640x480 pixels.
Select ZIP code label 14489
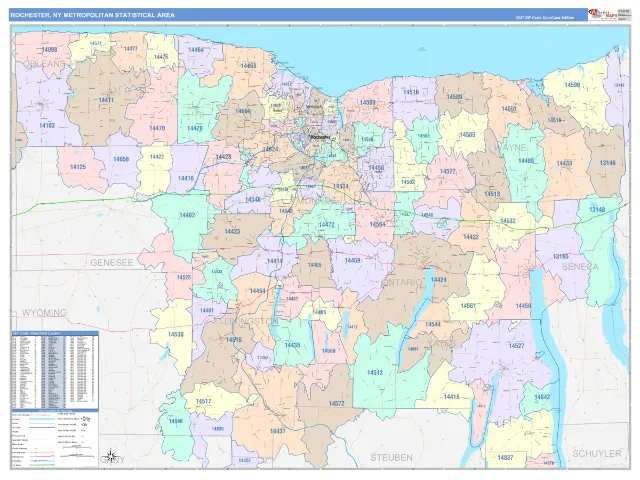(526, 161)
